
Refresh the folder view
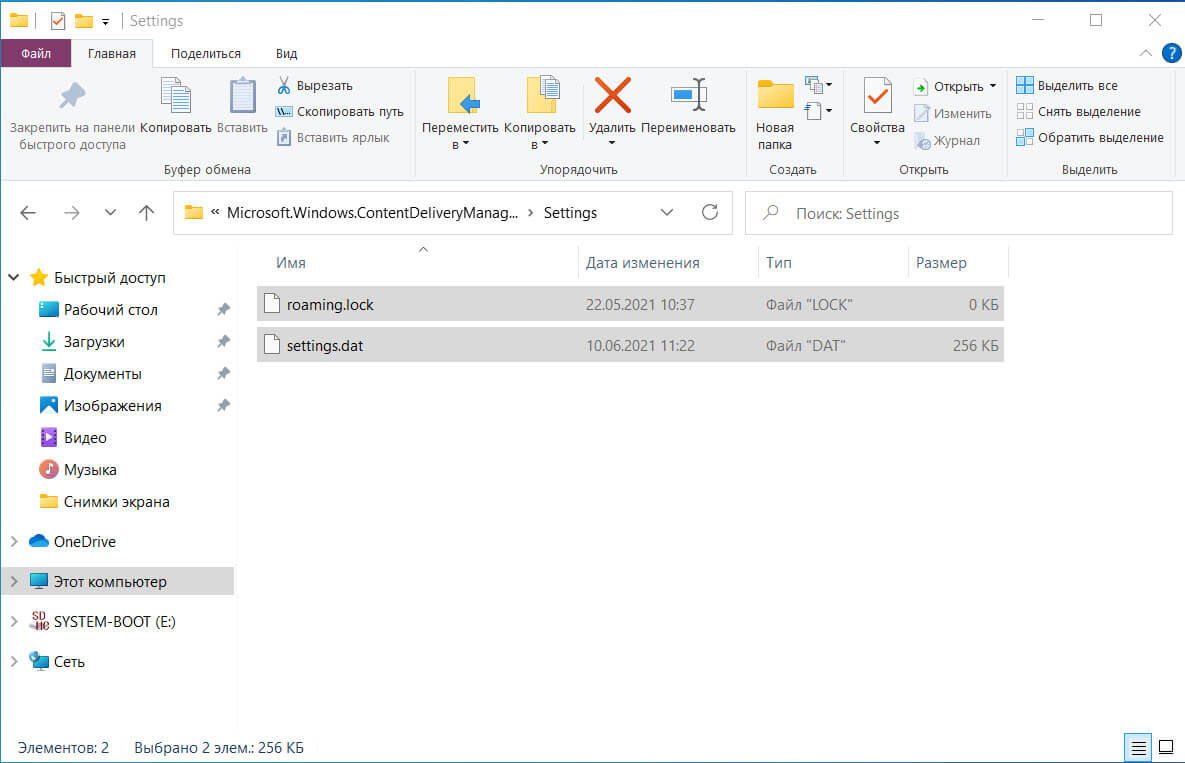(710, 212)
